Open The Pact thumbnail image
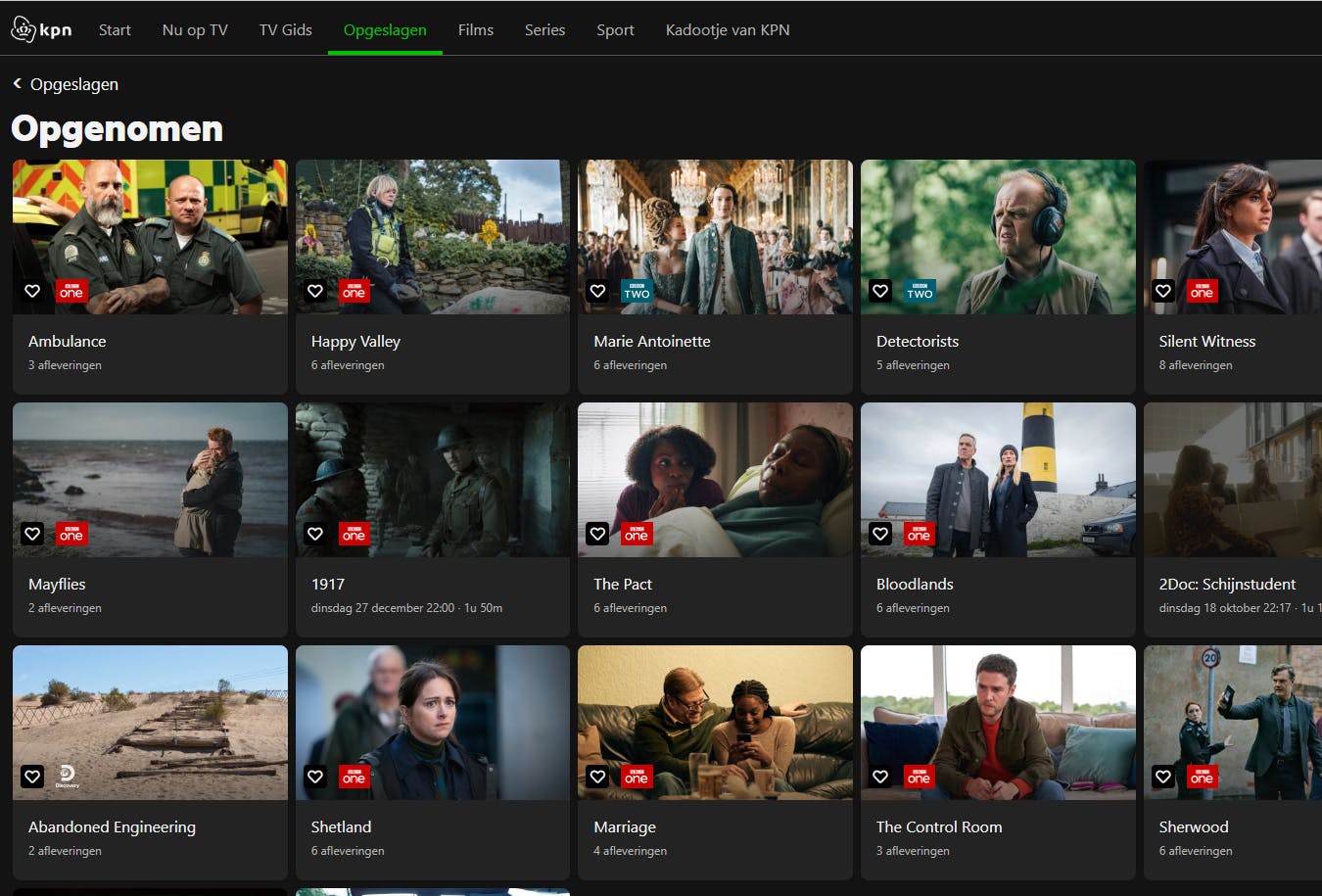Viewport: 1322px width, 896px height. coord(715,480)
